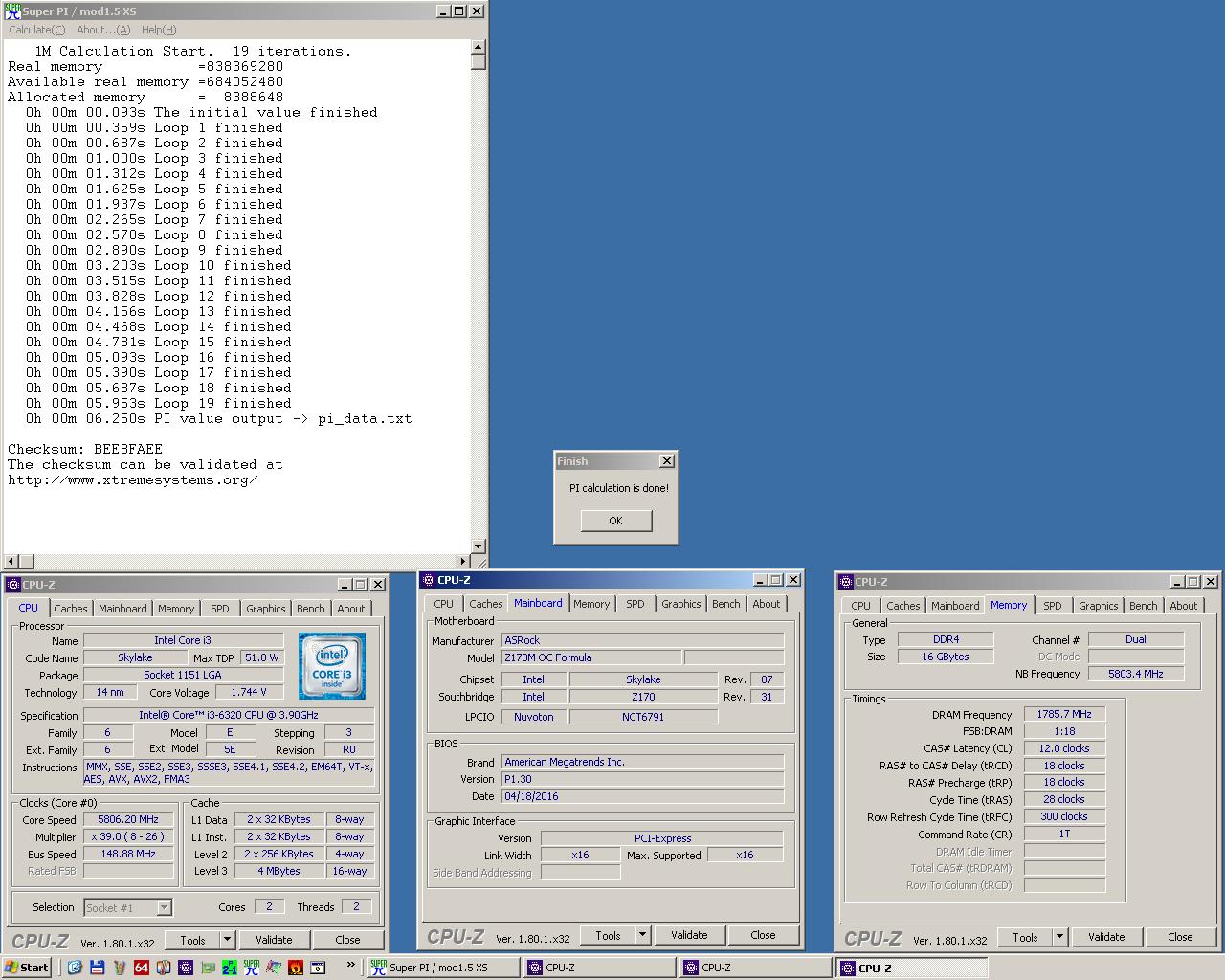
Task: Open Graphics tab in right CPU-Z window
Action: tap(1098, 606)
